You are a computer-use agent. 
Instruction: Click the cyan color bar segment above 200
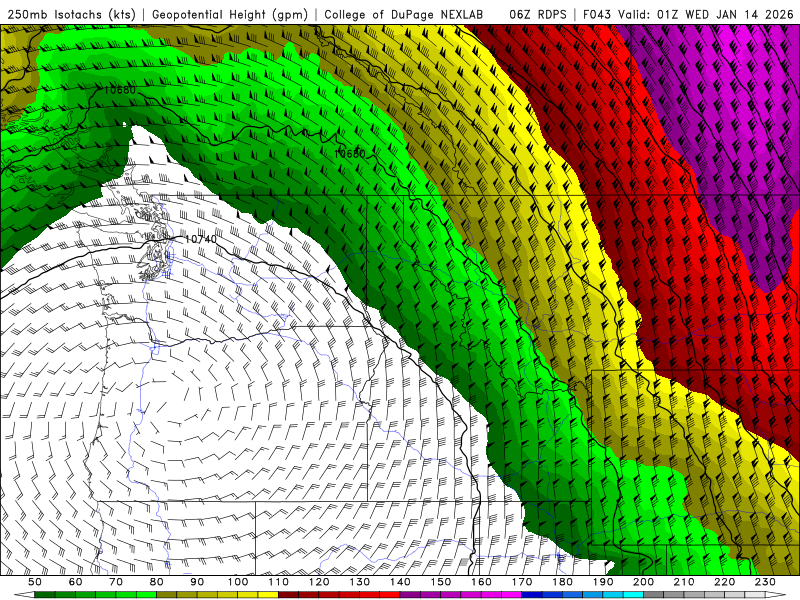[x=633, y=595]
